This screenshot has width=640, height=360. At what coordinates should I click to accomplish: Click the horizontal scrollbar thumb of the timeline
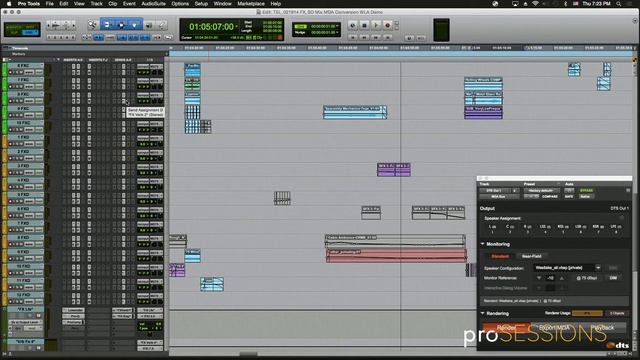[x=248, y=354]
